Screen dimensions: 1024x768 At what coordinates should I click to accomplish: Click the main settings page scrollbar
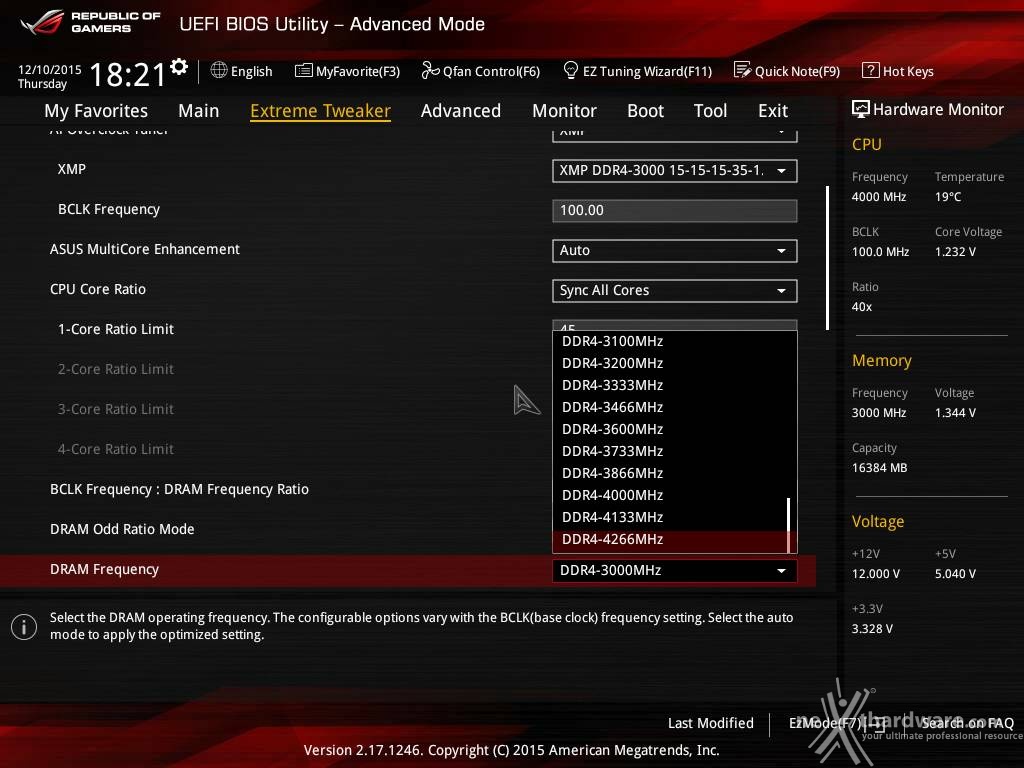click(827, 258)
